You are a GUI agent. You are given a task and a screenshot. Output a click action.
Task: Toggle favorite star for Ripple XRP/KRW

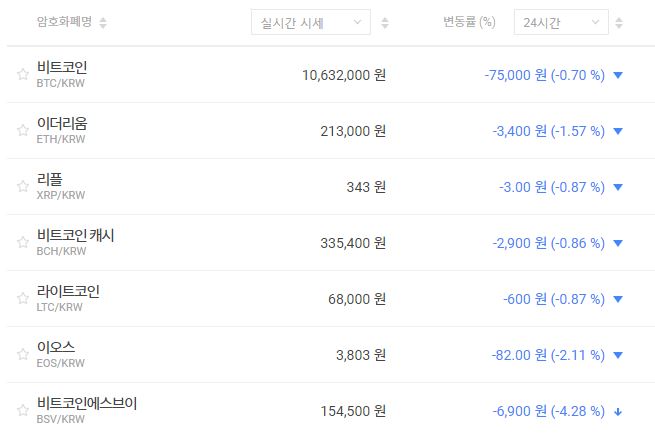pos(23,186)
